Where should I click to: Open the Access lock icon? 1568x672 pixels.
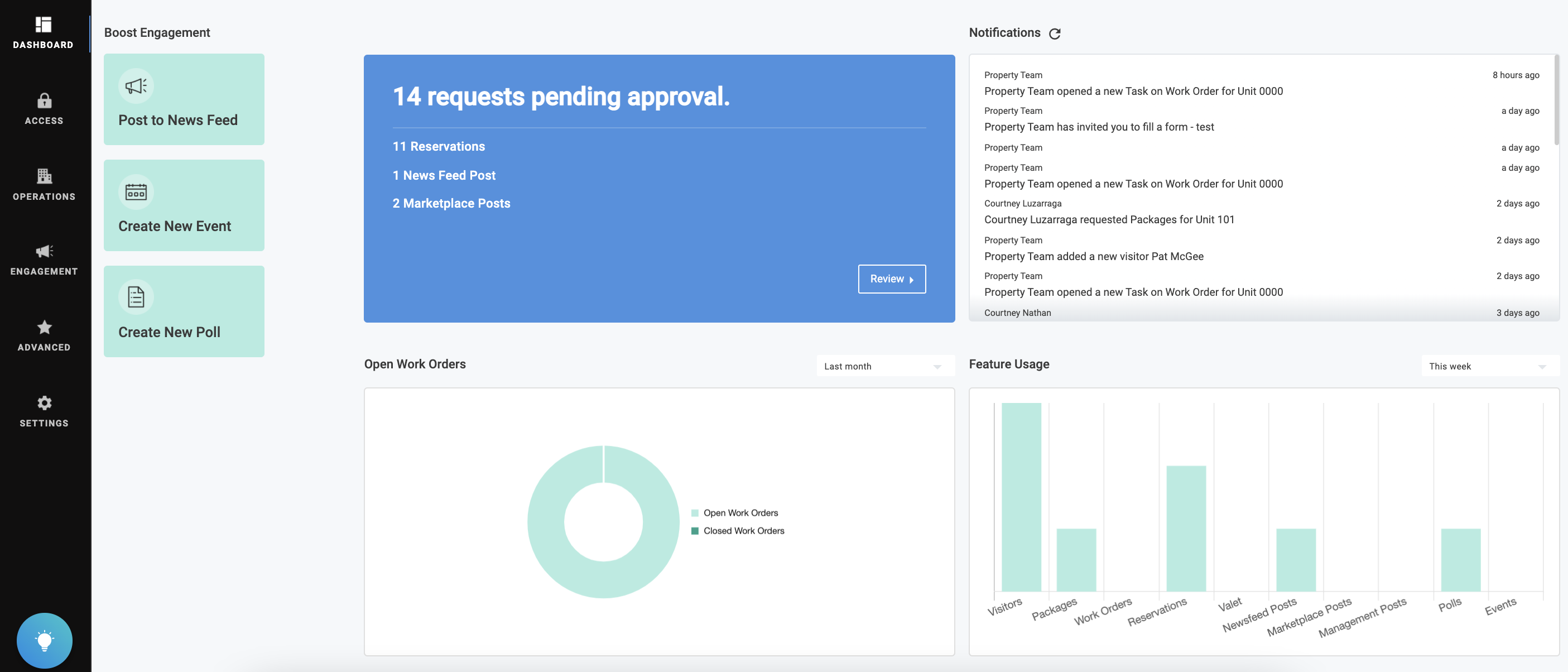pyautogui.click(x=44, y=100)
